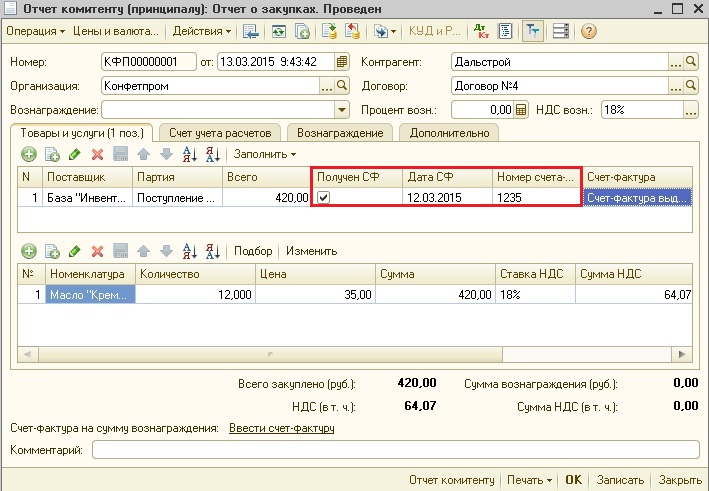Click the document-with-red-arrow coins toolbar icon
Viewport: 709px width, 491px height.
pyautogui.click(x=352, y=31)
